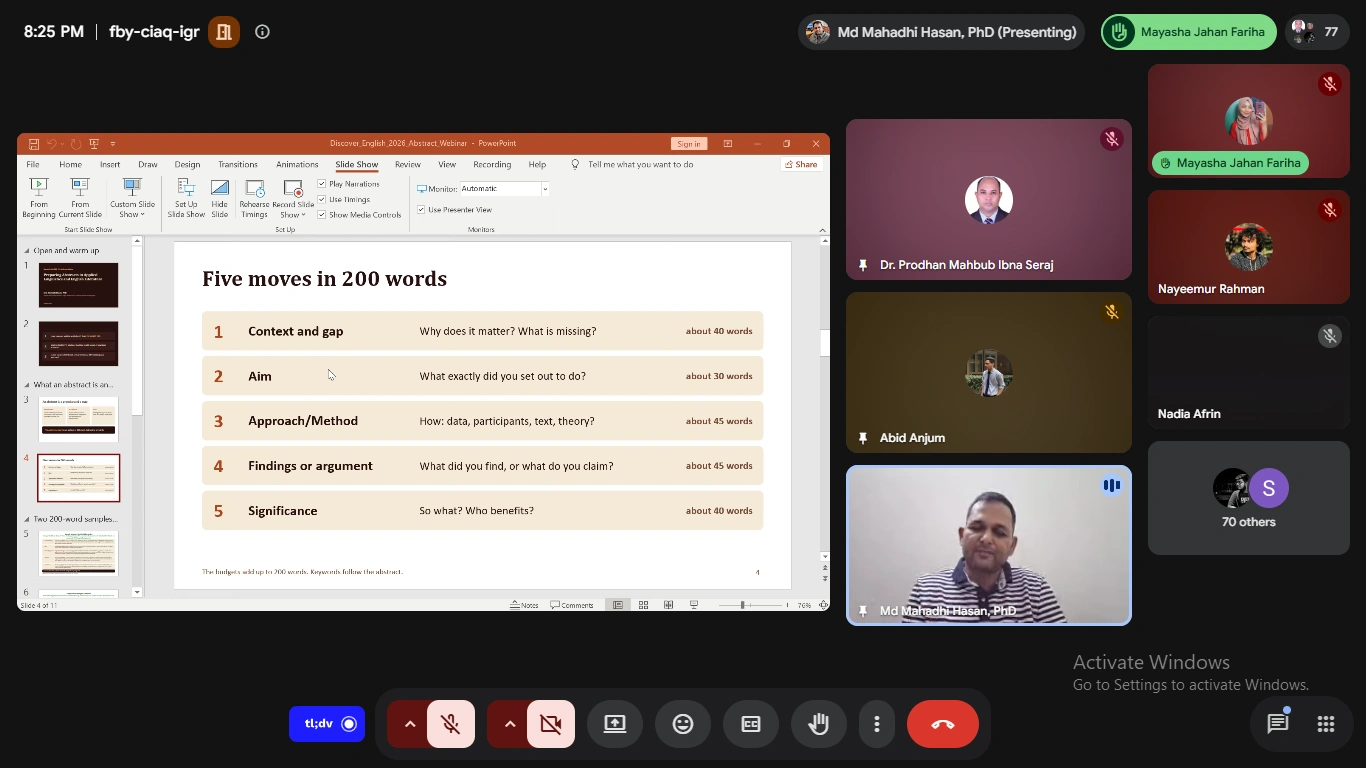Open the Animations ribbon tab

click(x=297, y=164)
